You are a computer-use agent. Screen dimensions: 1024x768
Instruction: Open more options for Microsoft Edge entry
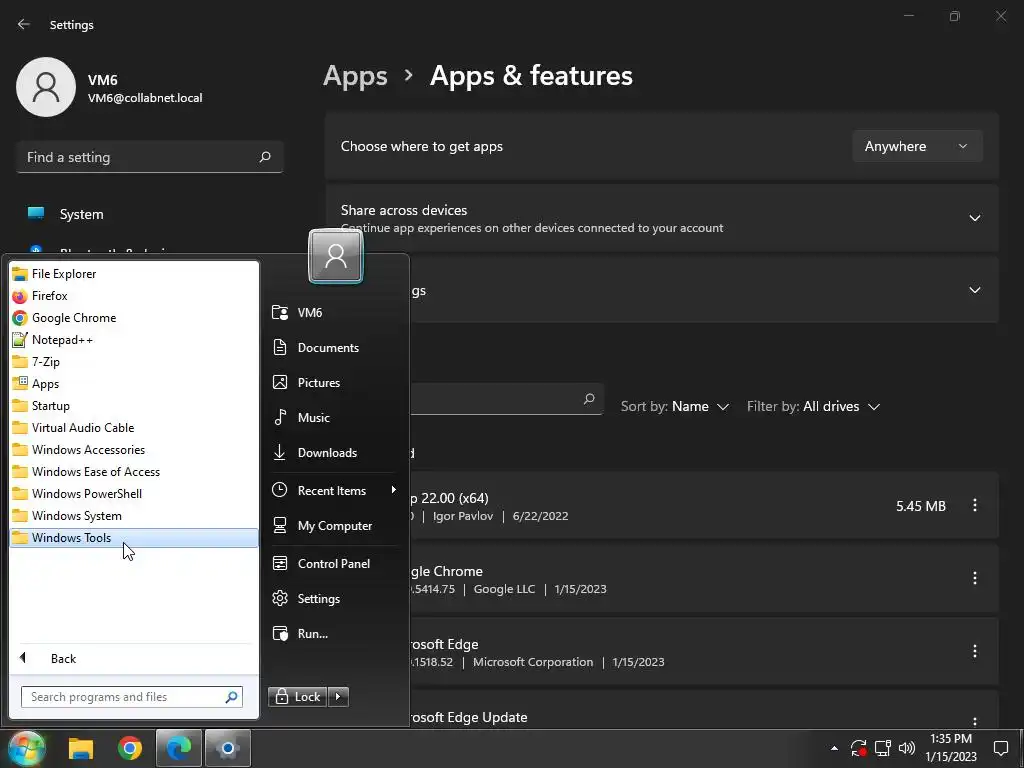(974, 652)
